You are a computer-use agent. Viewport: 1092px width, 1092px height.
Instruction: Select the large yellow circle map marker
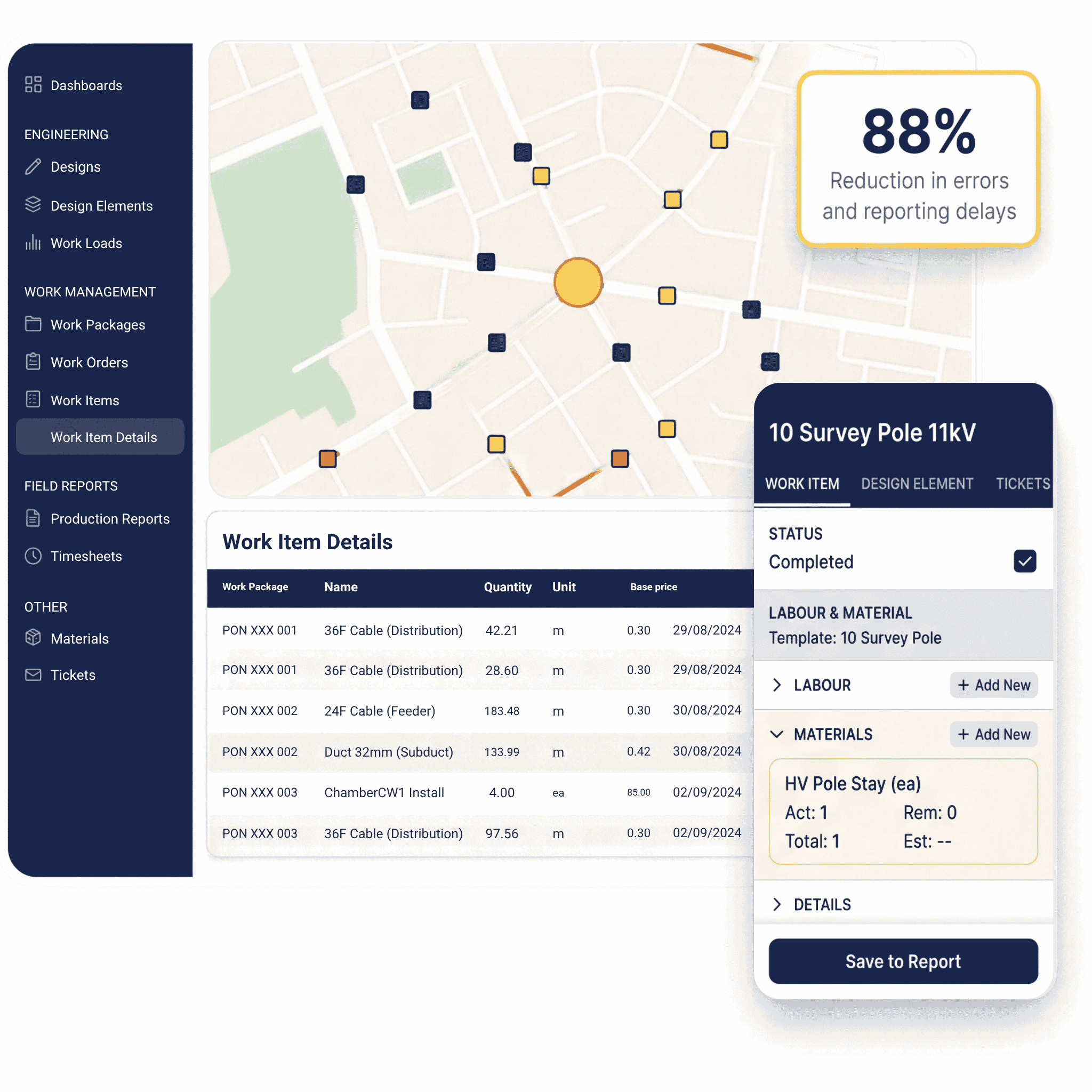coord(578,283)
